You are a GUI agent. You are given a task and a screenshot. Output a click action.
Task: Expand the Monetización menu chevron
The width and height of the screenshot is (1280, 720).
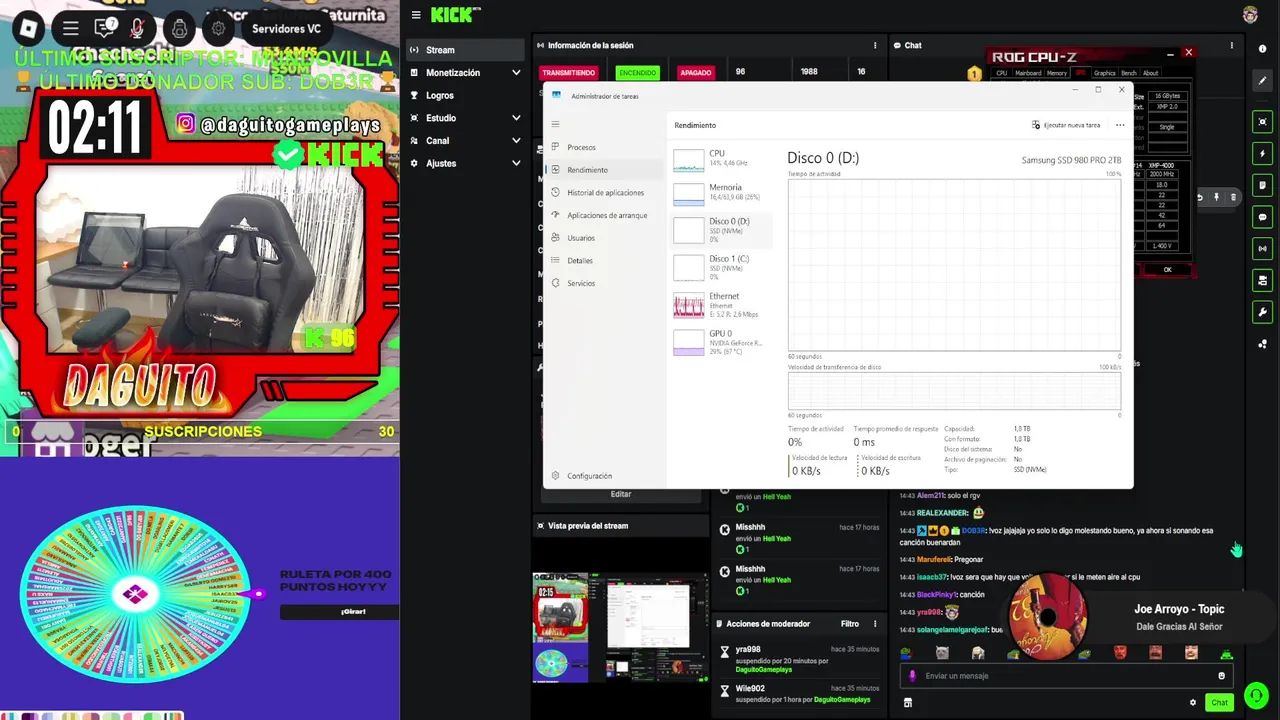(516, 73)
